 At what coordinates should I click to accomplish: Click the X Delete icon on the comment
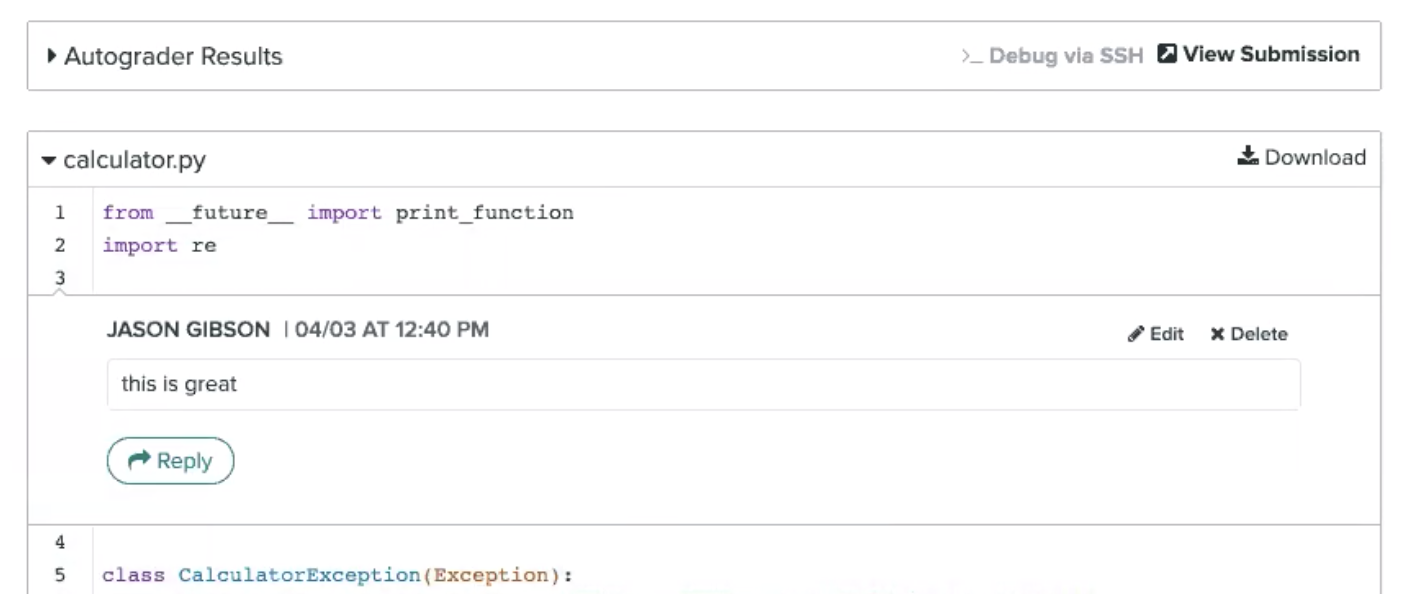1217,334
